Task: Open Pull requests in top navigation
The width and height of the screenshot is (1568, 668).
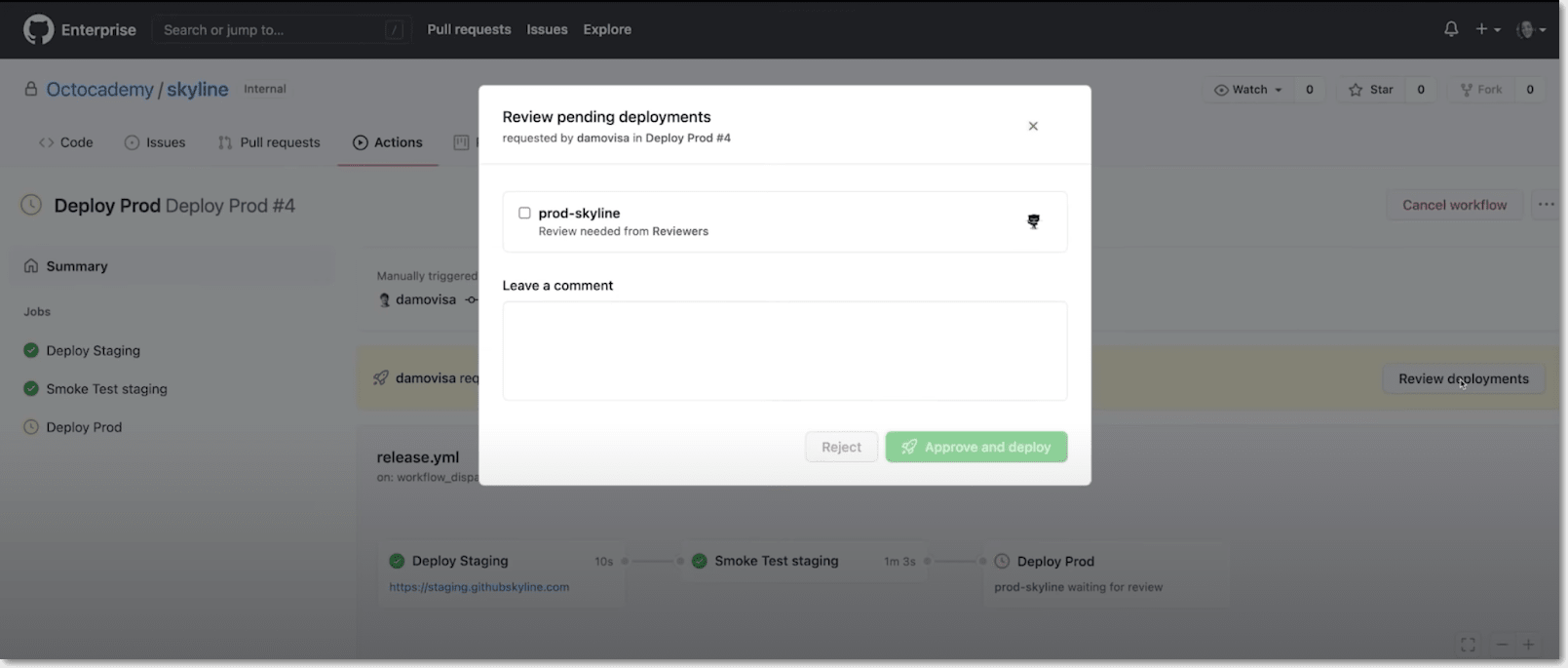Action: tap(469, 29)
